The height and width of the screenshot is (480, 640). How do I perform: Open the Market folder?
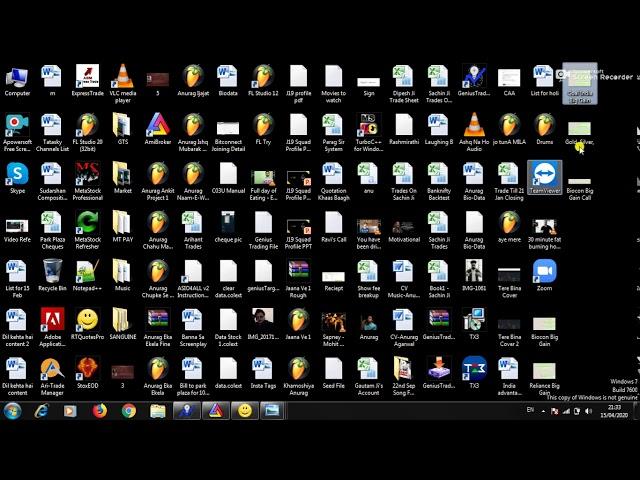point(122,178)
